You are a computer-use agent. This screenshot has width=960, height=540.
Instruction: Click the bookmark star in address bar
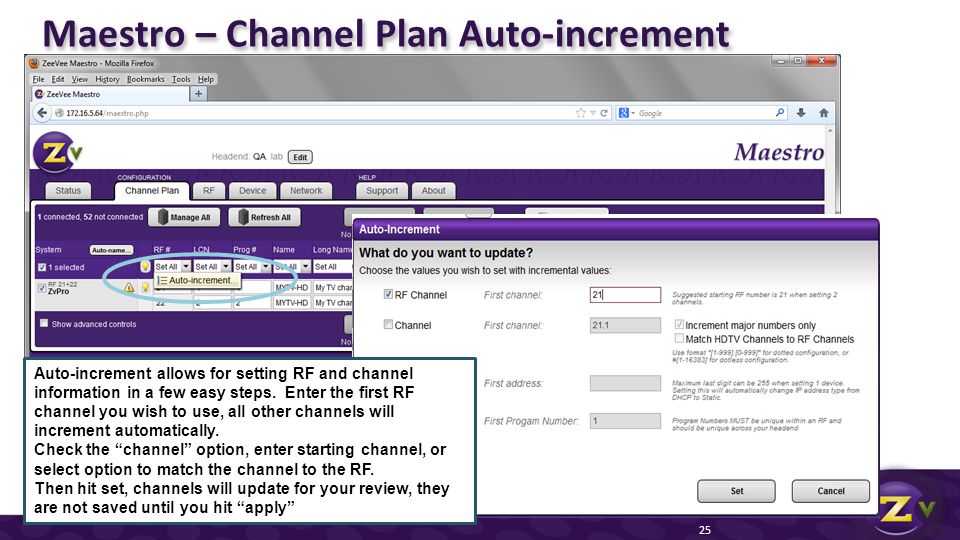click(580, 113)
